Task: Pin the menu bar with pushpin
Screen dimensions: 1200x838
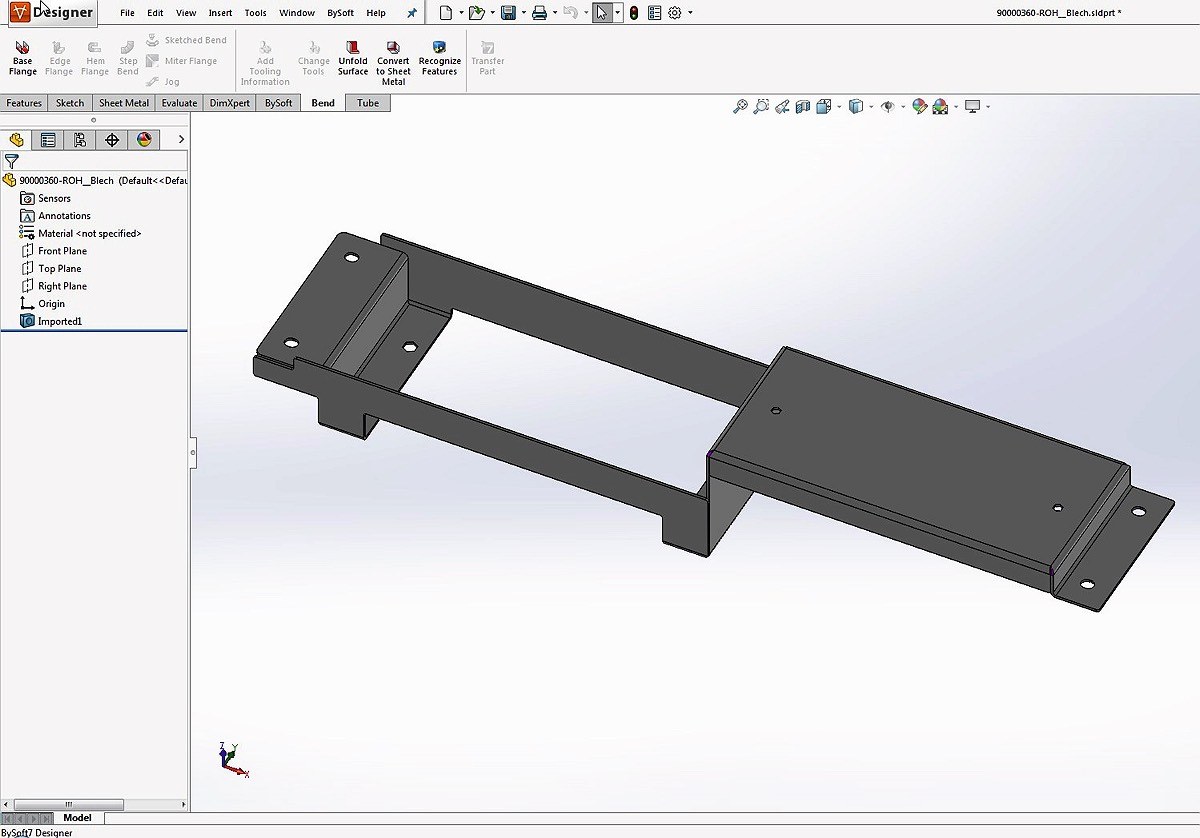Action: point(412,13)
